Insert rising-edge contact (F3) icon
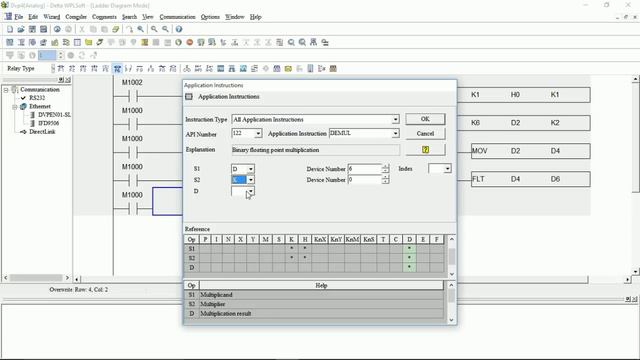This screenshot has width=640, height=360. coord(83,69)
